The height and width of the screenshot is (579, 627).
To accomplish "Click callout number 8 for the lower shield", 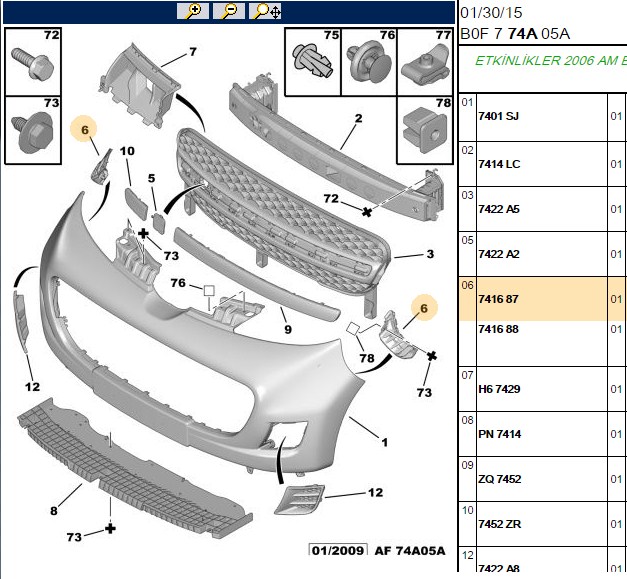I will pyautogui.click(x=54, y=511).
